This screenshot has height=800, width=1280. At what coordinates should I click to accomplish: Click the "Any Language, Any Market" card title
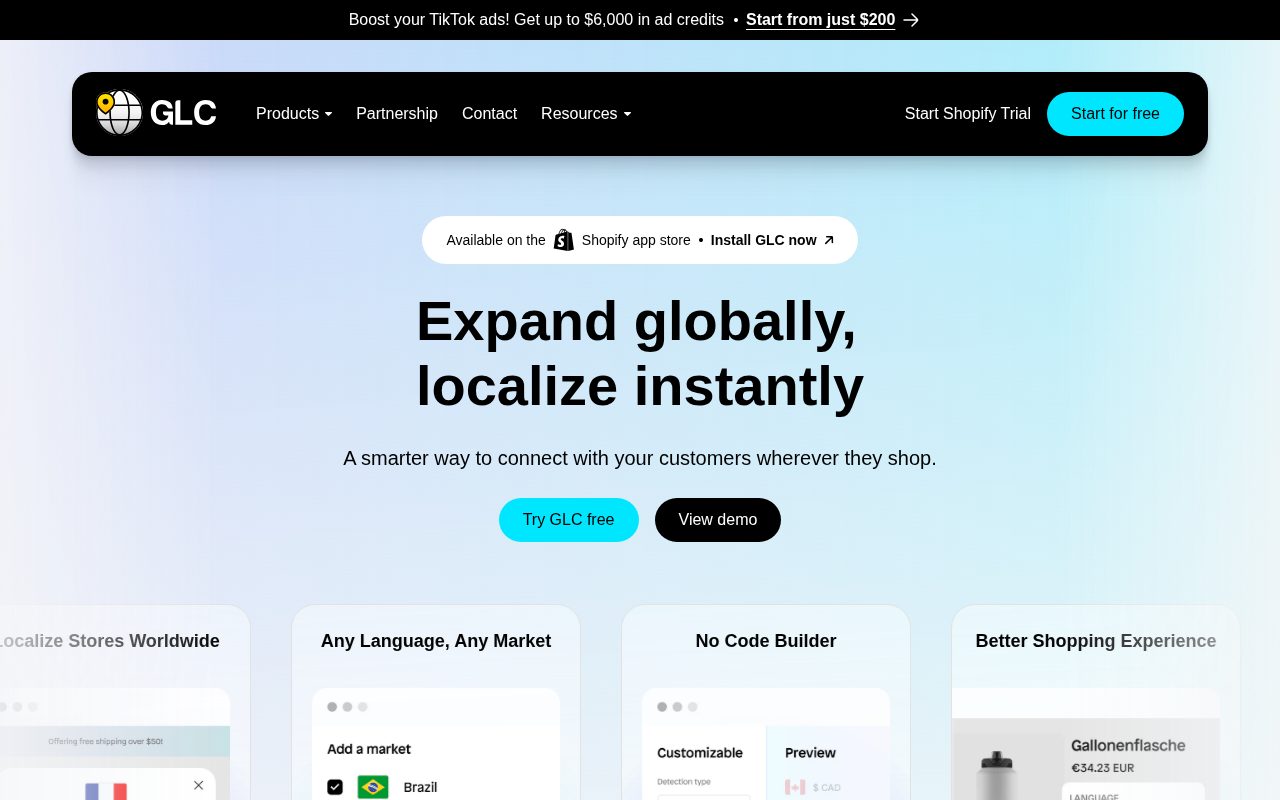(436, 641)
